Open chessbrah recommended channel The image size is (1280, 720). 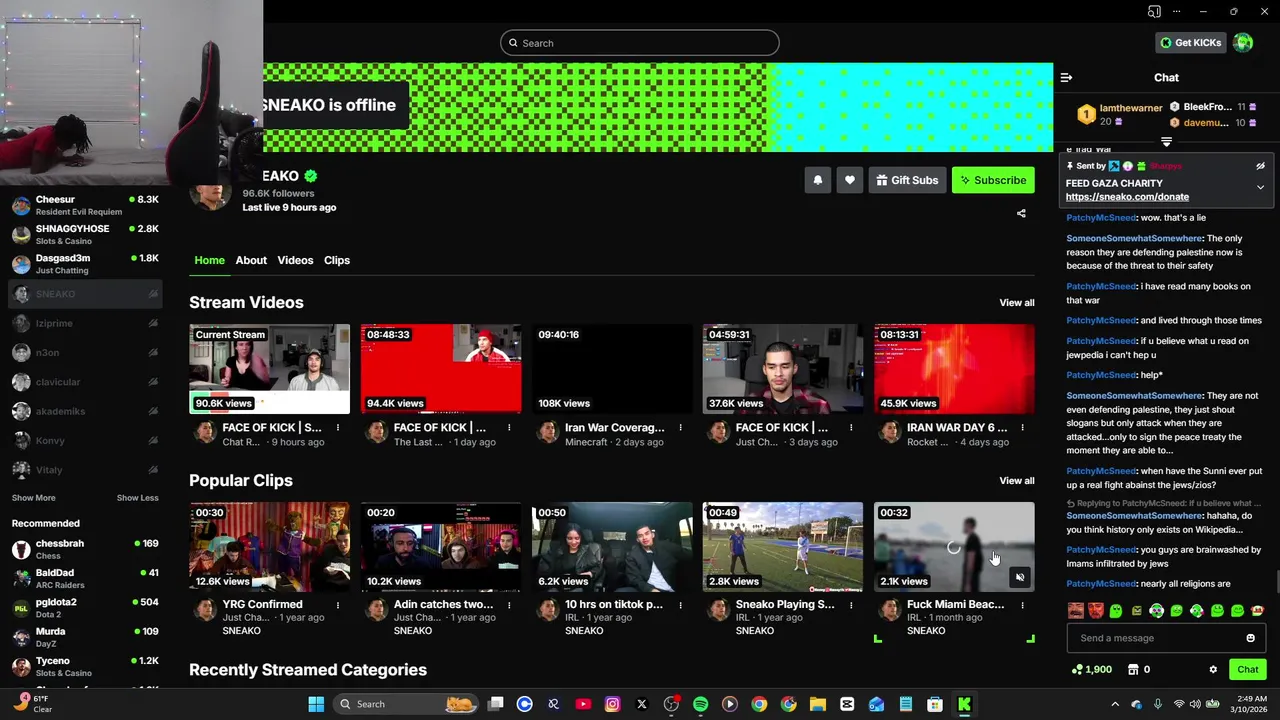point(85,550)
